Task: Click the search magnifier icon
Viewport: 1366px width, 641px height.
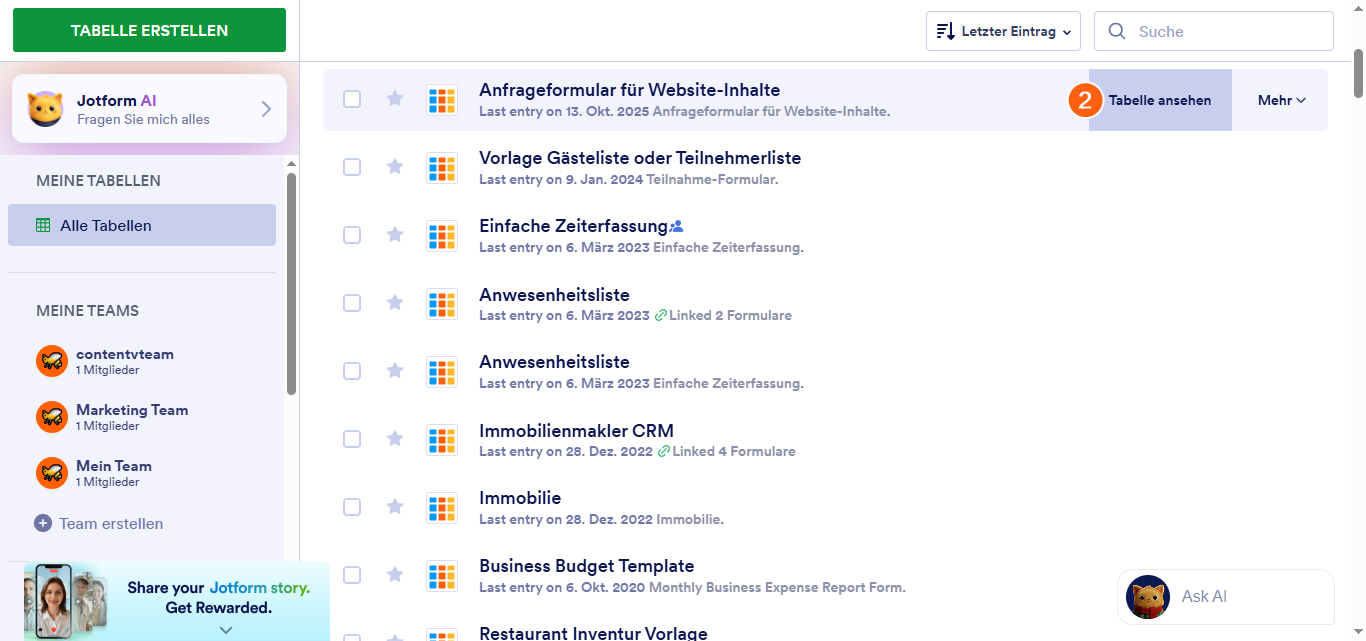Action: [x=1117, y=31]
